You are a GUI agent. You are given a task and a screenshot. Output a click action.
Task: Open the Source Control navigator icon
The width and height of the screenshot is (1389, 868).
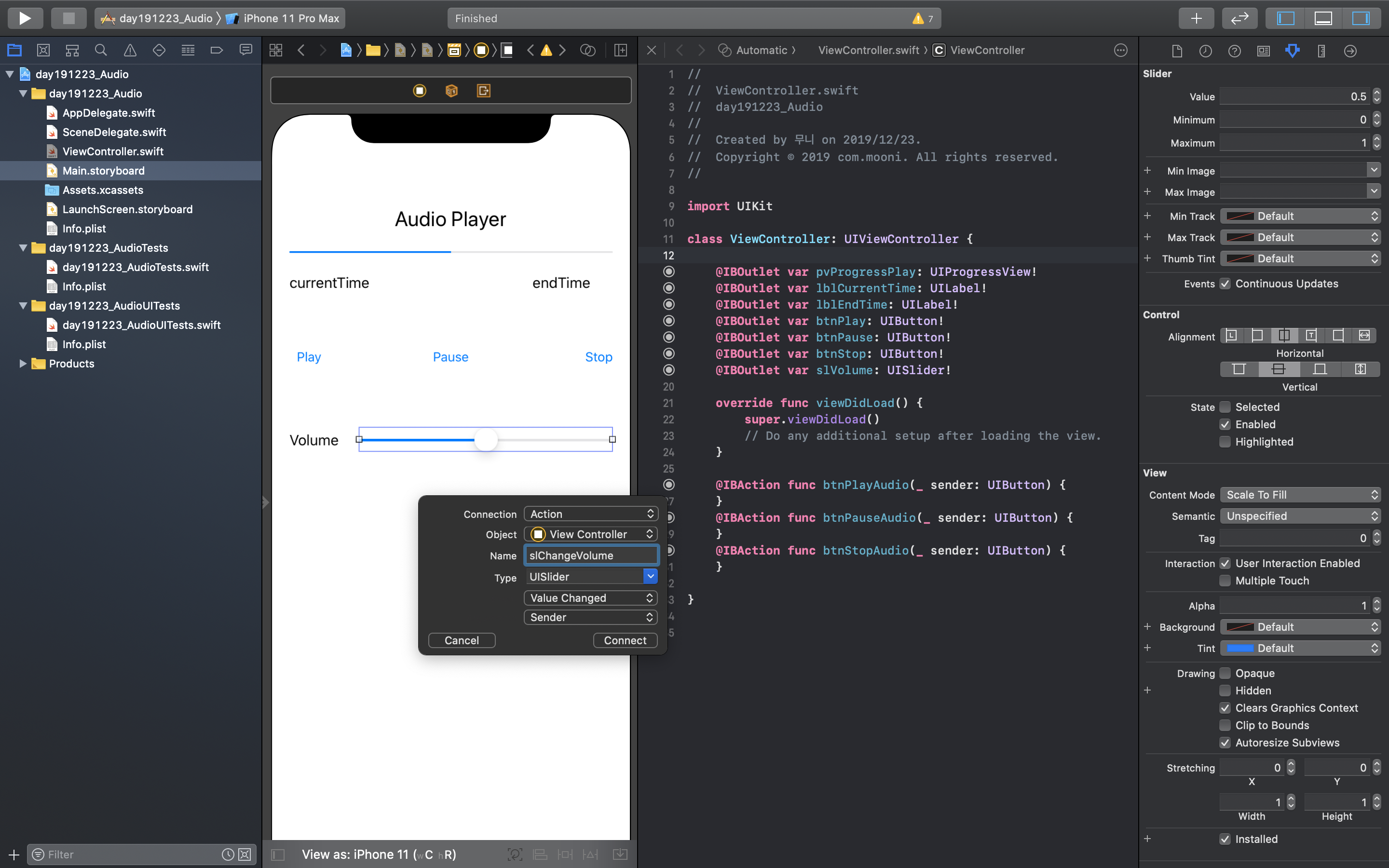(x=43, y=51)
